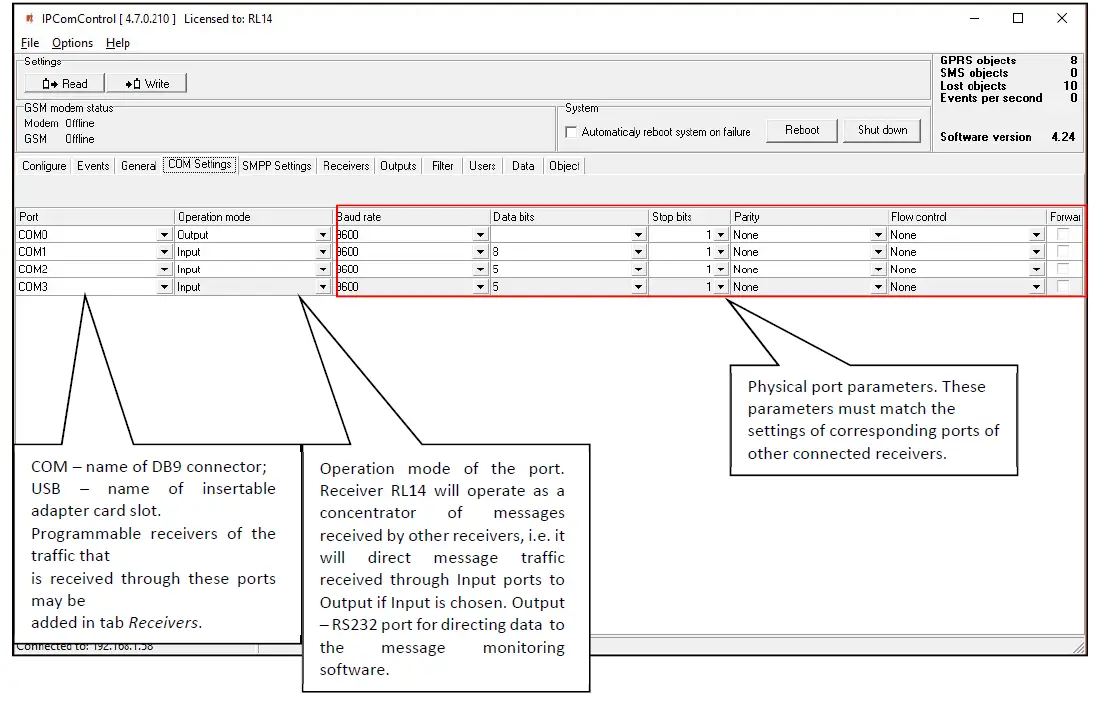Expand the COM3 port dropdown

164,287
